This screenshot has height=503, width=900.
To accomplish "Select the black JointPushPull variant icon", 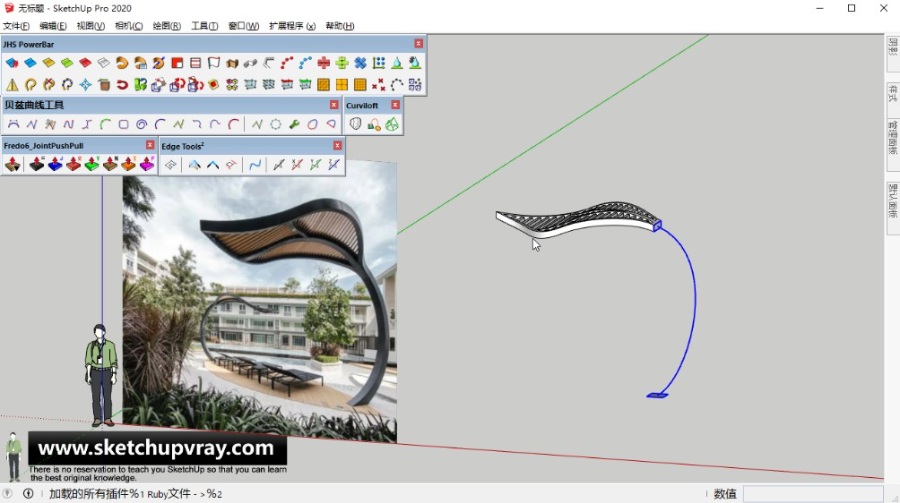I will point(37,165).
